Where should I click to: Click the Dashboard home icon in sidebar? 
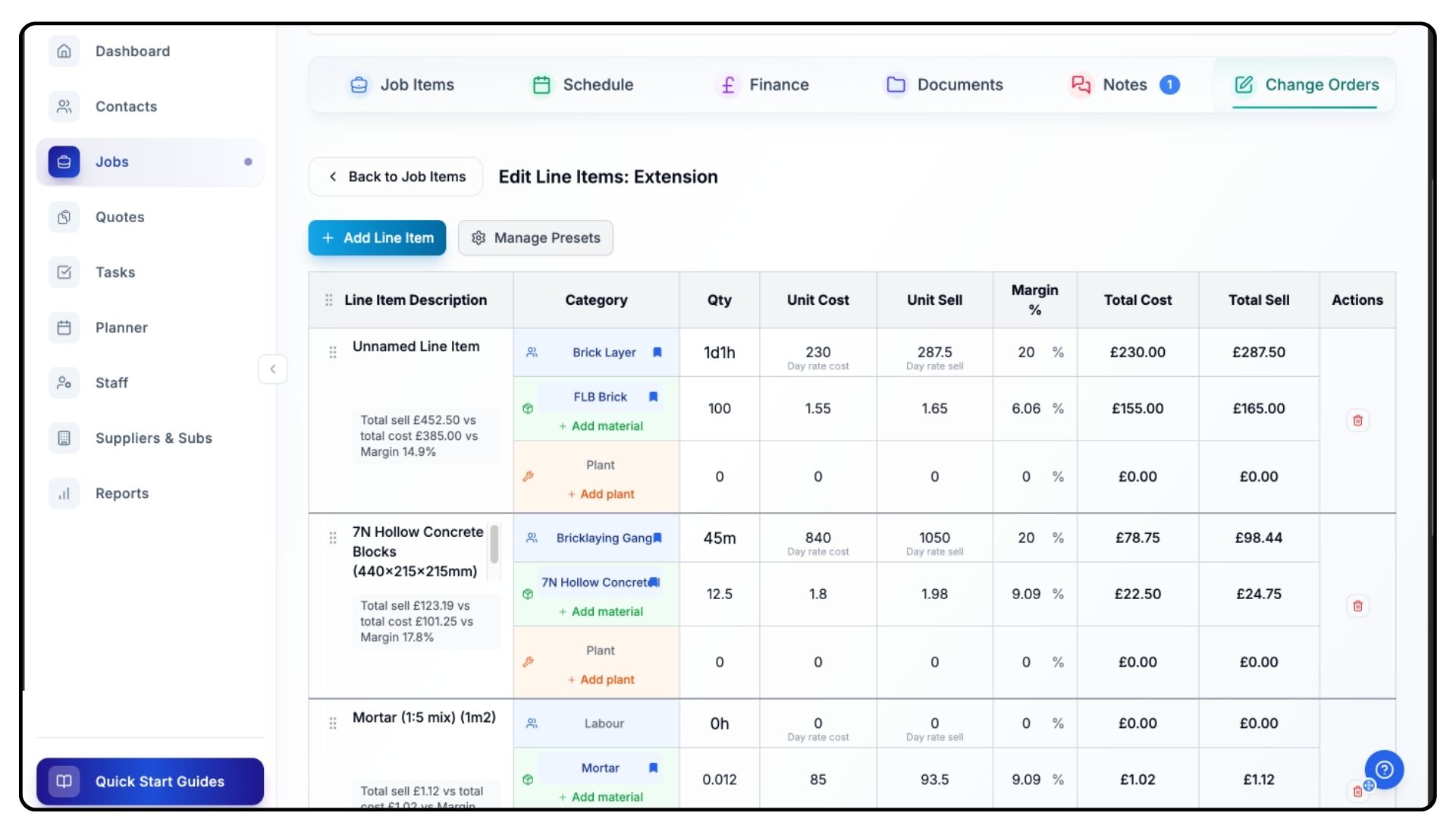[x=64, y=51]
